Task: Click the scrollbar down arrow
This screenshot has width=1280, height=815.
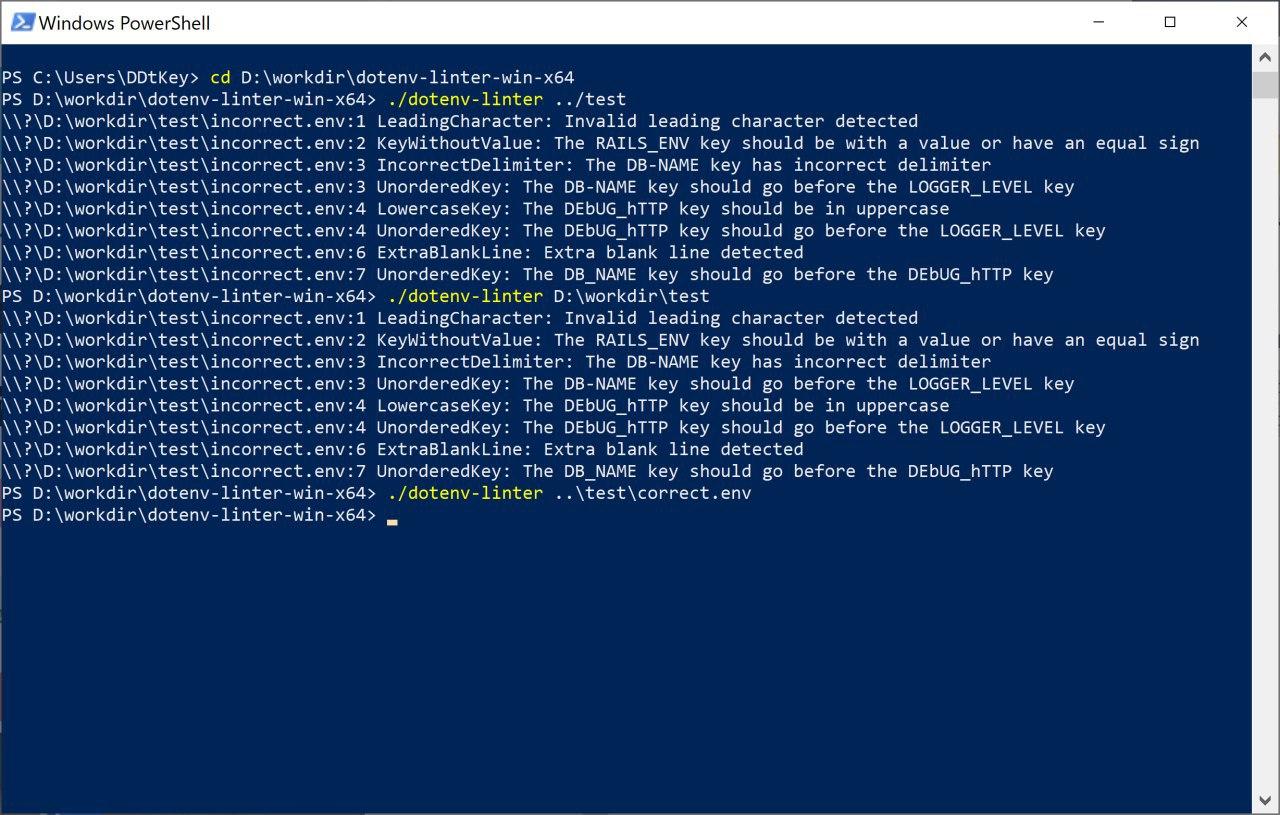Action: [1266, 801]
